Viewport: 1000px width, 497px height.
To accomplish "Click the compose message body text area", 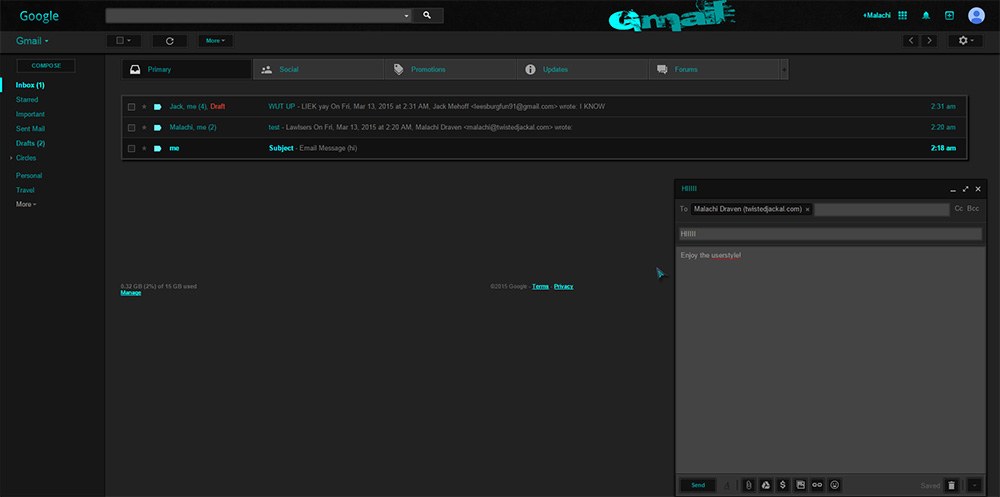I will click(x=831, y=360).
